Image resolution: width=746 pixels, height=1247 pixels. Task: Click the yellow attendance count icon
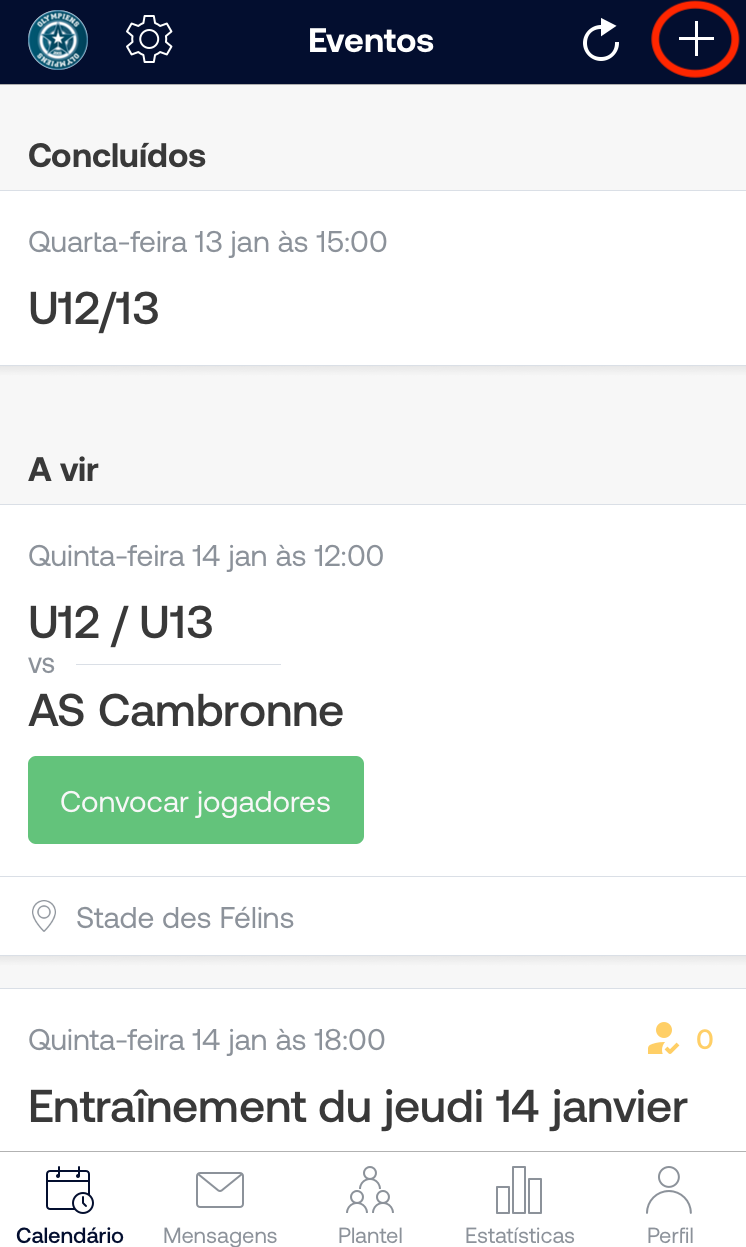click(662, 1039)
